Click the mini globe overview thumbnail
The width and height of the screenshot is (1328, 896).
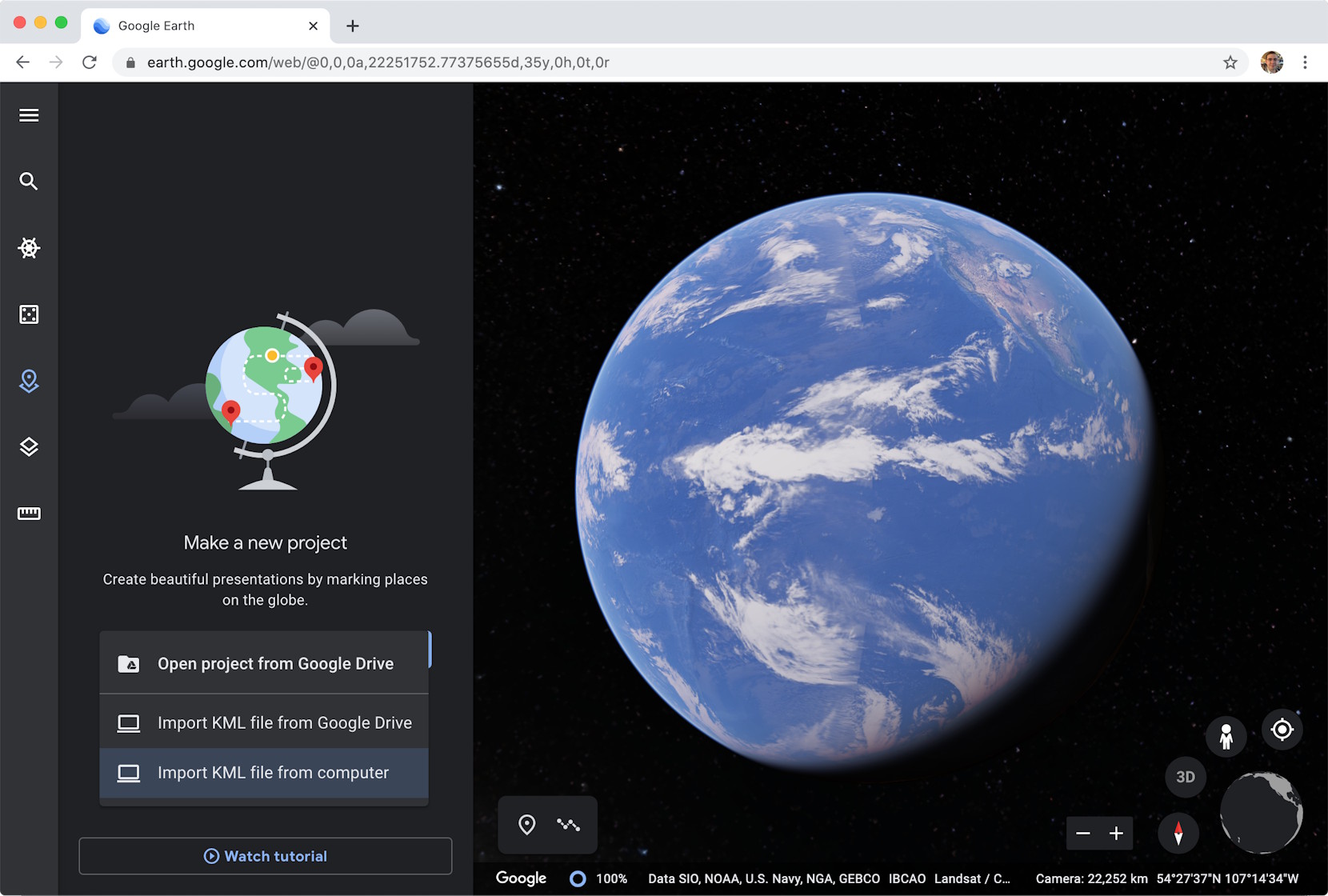(1261, 812)
